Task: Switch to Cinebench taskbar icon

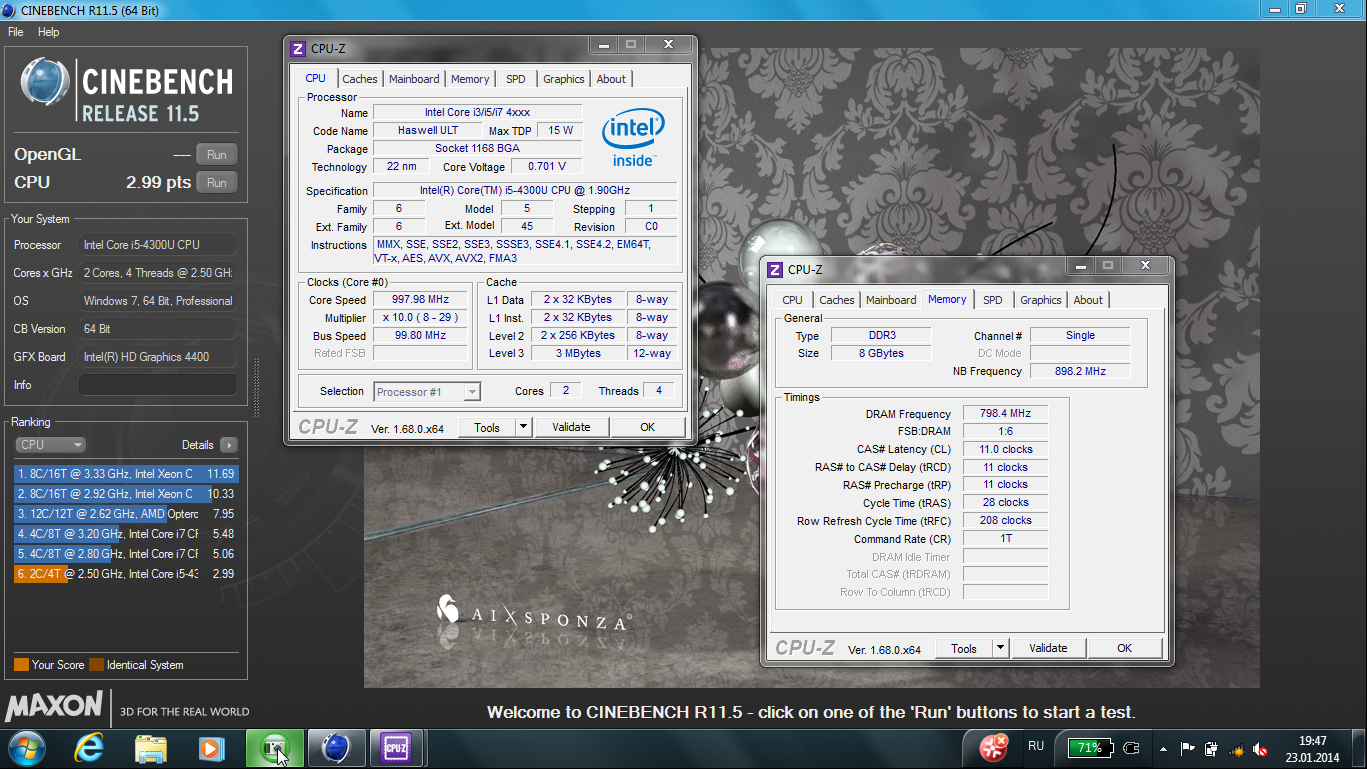Action: tap(336, 748)
